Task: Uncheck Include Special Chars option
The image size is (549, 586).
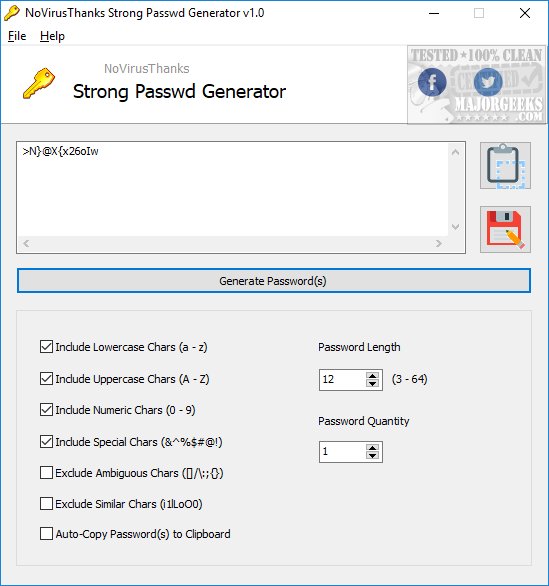Action: tap(46, 442)
